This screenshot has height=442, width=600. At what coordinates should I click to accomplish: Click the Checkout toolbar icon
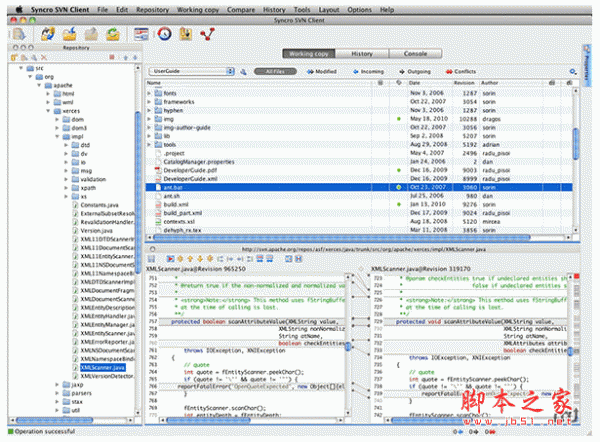coord(48,34)
